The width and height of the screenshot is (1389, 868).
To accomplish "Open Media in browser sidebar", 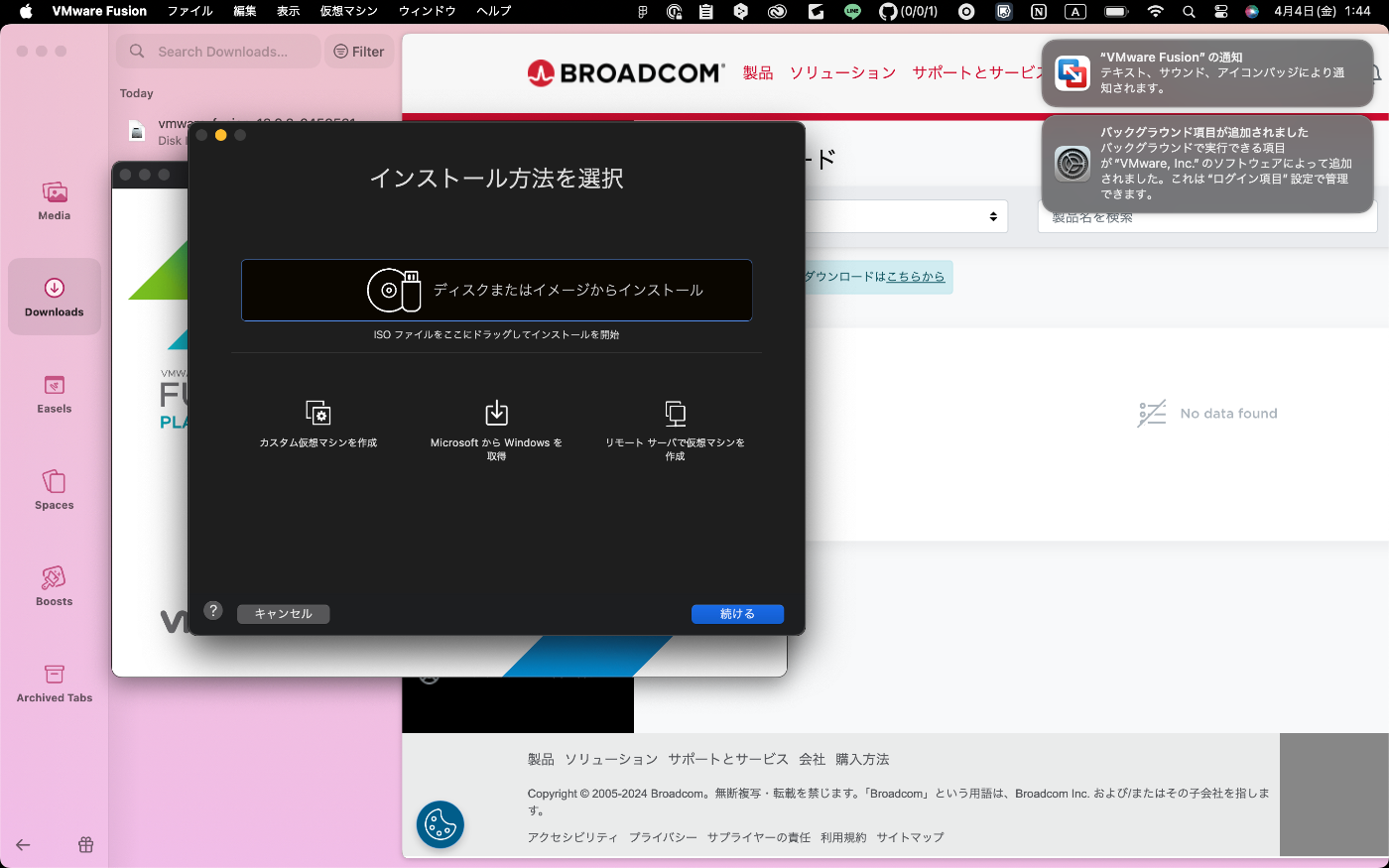I will click(x=55, y=200).
